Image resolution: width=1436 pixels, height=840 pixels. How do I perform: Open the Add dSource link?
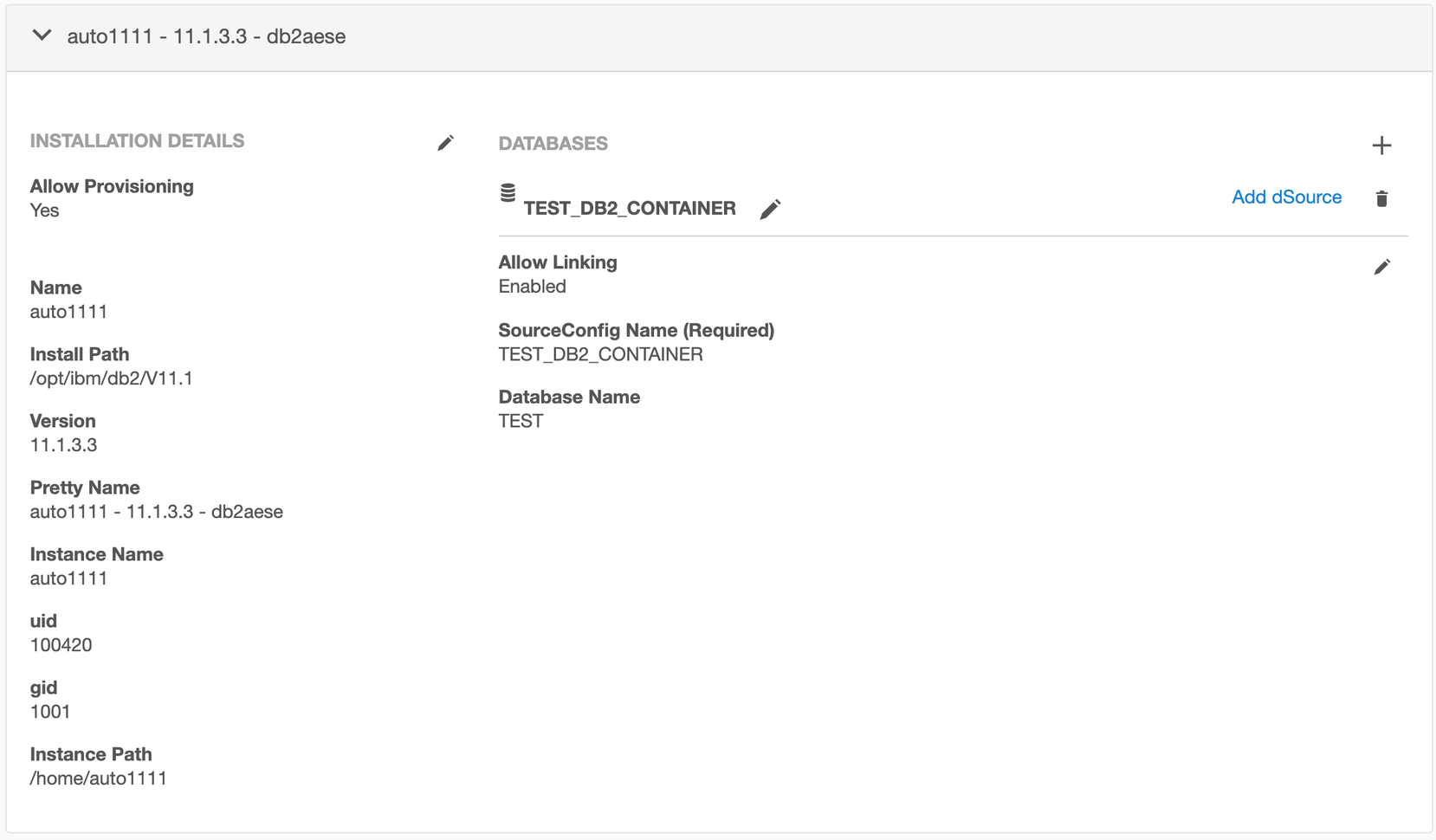(1286, 197)
